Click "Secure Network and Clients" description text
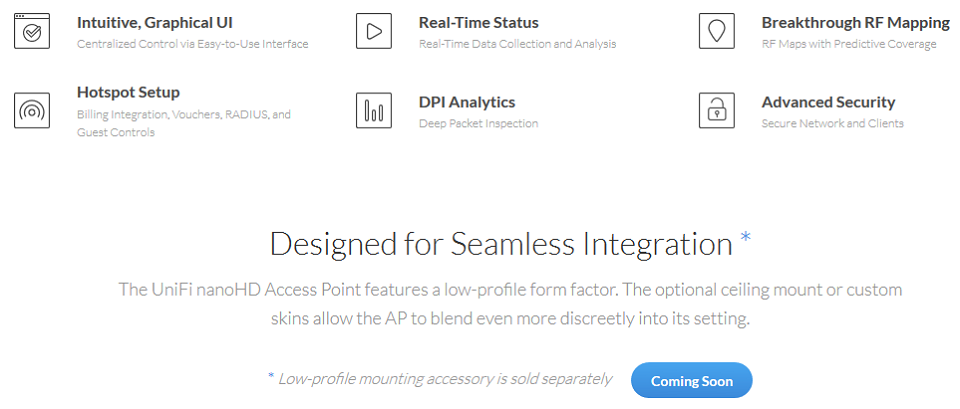This screenshot has height=409, width=960. pos(833,123)
